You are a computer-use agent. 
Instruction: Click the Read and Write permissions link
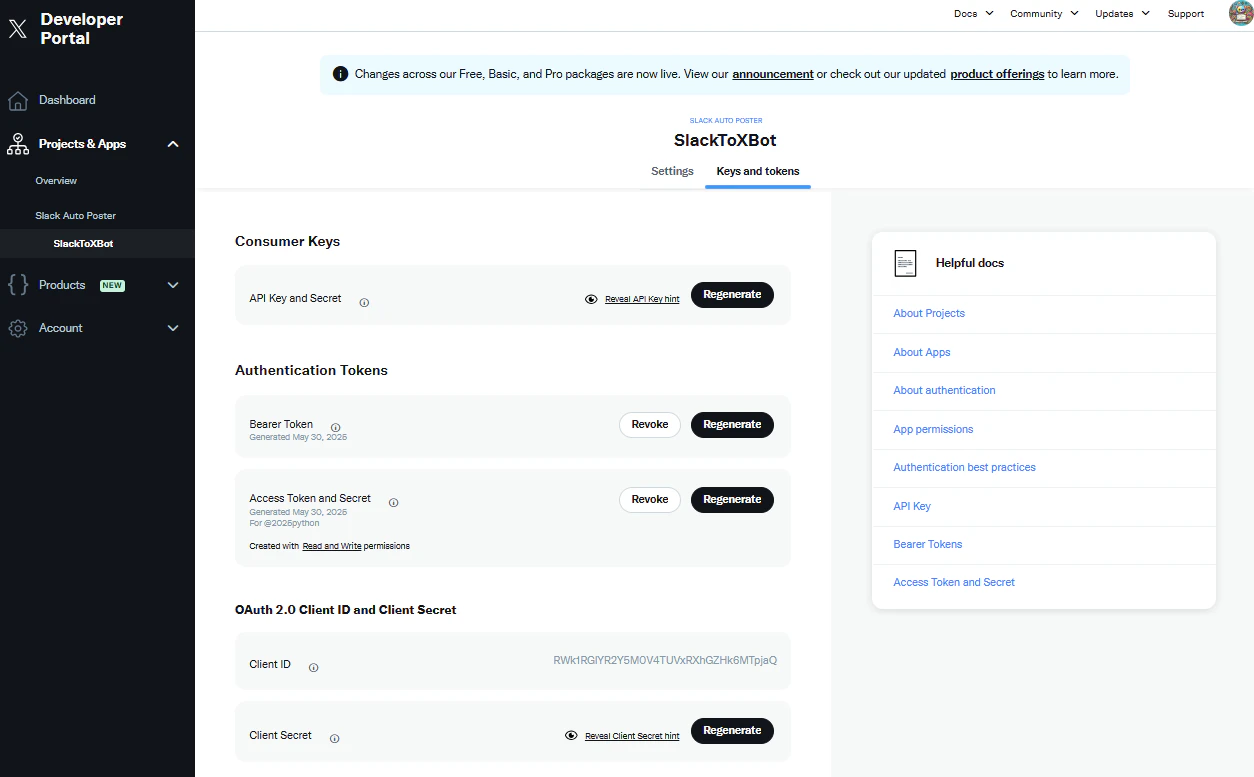point(332,546)
